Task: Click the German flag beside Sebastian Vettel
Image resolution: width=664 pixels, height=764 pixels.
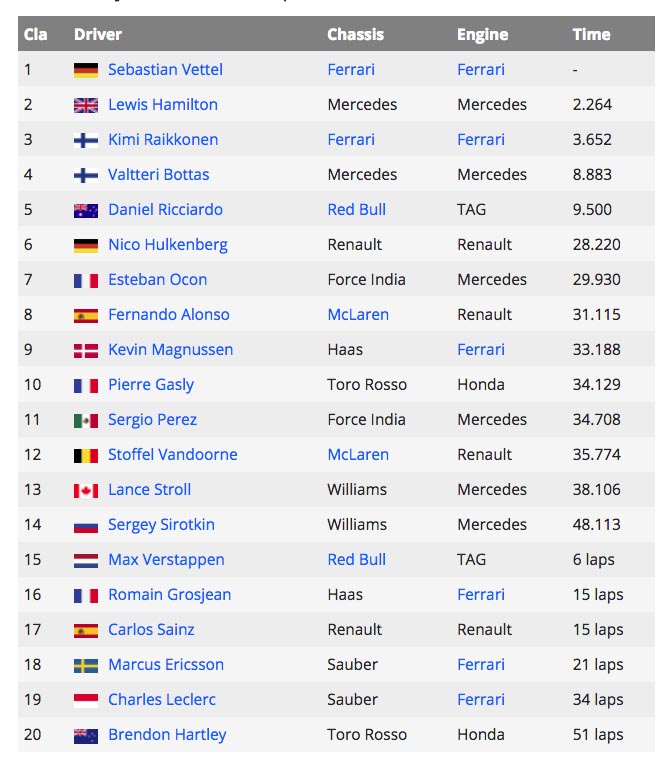Action: [86, 70]
